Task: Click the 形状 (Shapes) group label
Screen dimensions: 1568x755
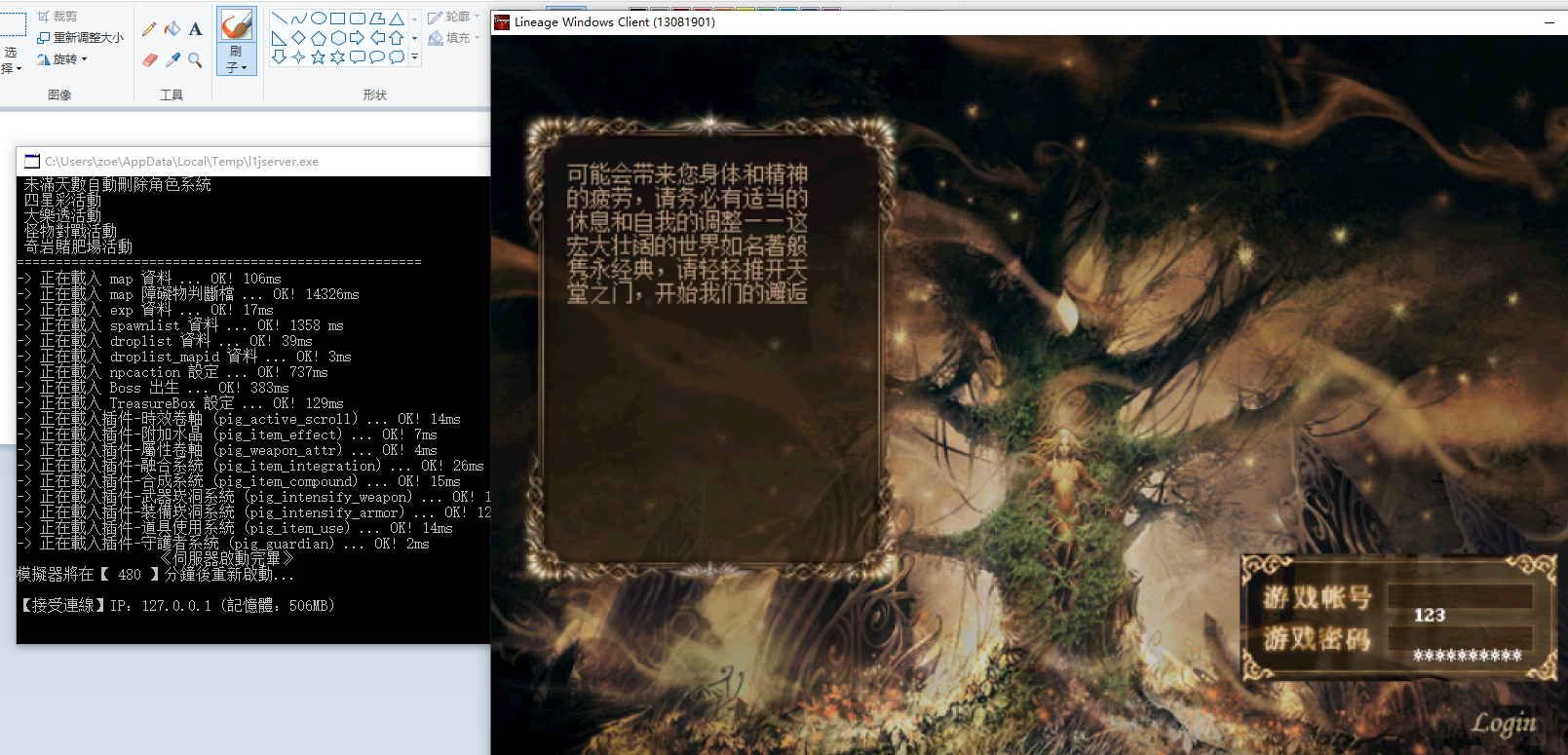Action: (x=375, y=95)
